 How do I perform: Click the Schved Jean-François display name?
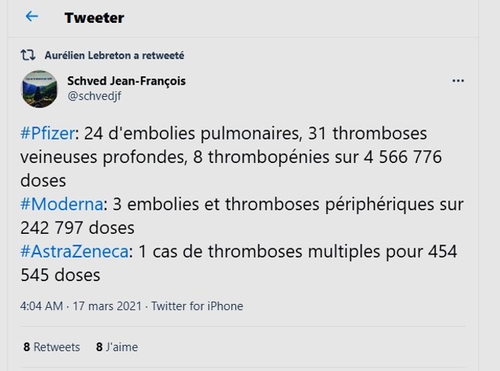[x=126, y=81]
